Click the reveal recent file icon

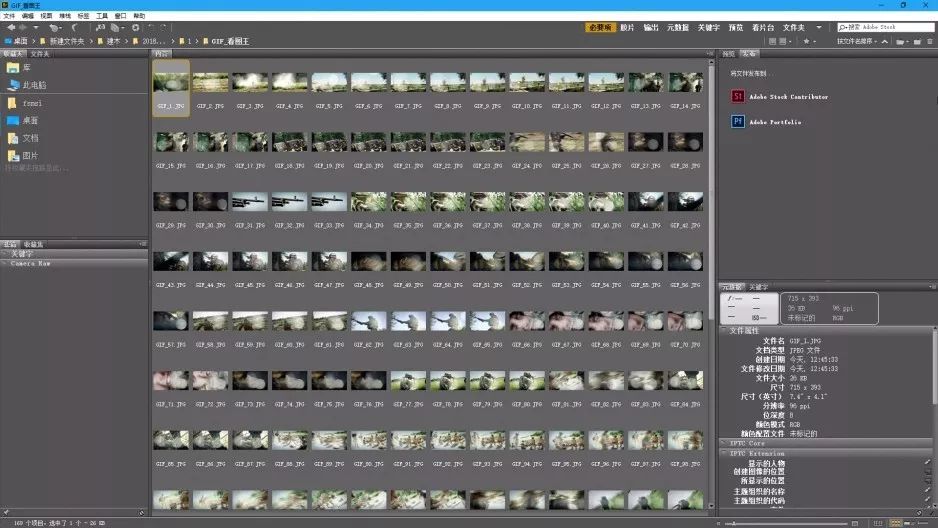coord(54,28)
